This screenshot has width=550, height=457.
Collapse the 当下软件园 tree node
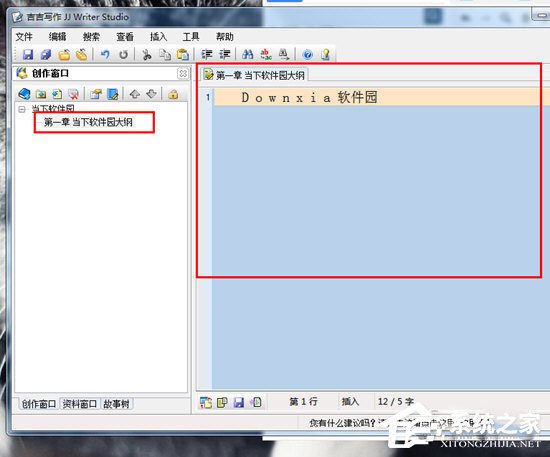point(22,109)
